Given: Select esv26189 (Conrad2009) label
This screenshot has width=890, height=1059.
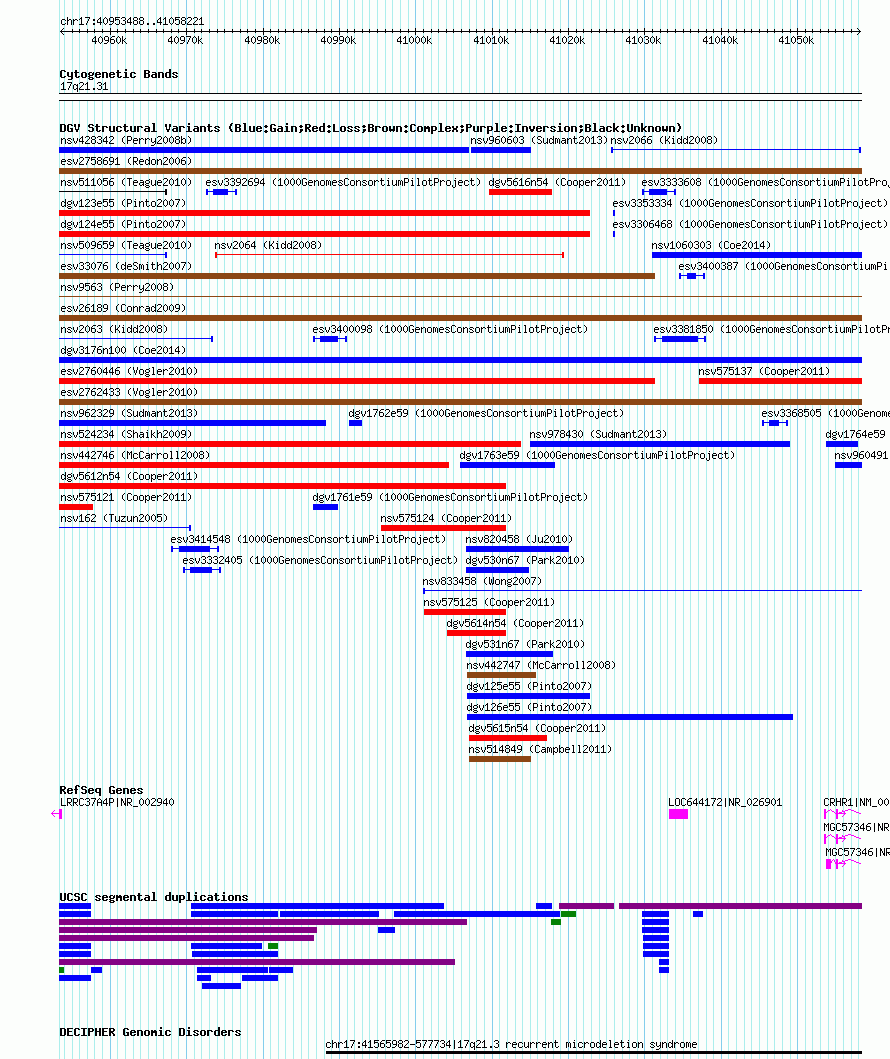Looking at the screenshot, I should pos(123,308).
